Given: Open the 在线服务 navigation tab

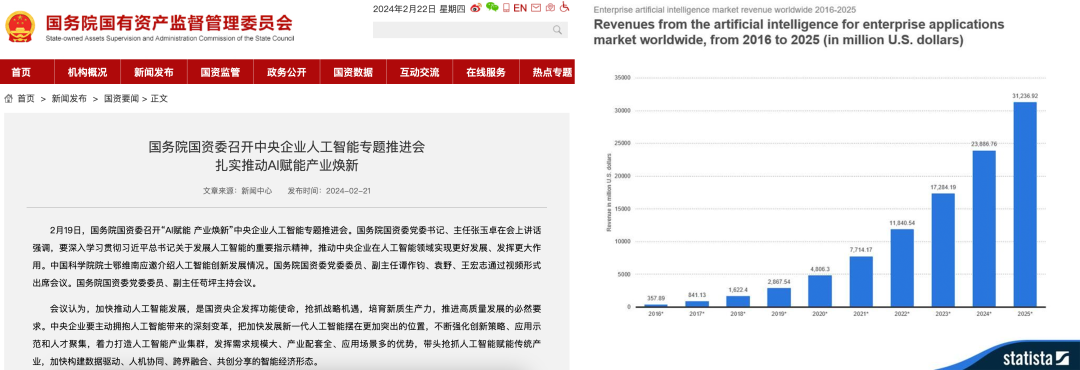Looking at the screenshot, I should (486, 72).
